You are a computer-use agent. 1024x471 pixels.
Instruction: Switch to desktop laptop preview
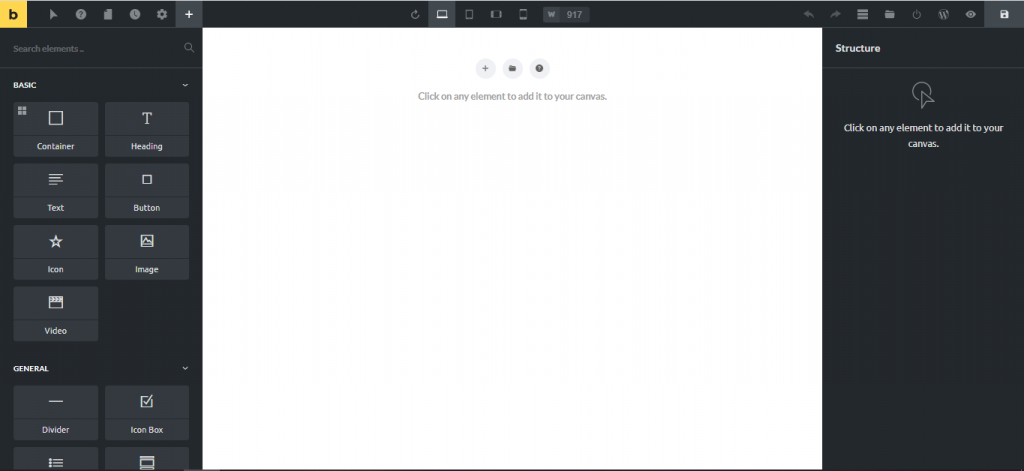click(x=442, y=14)
